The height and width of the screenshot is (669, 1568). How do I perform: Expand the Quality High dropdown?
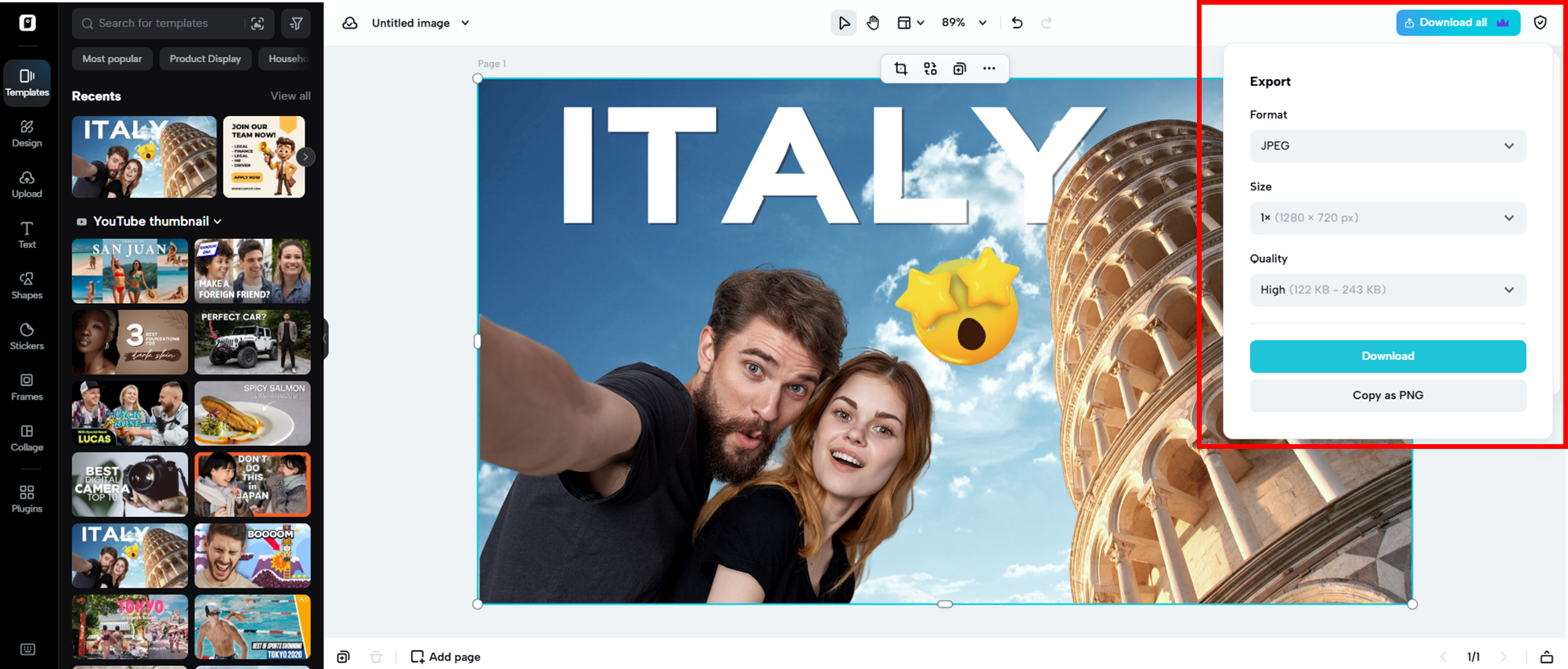(x=1387, y=290)
